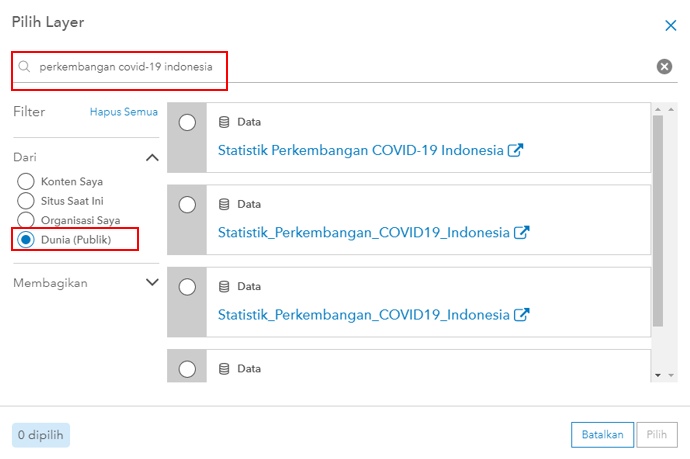Open external link icon of first result
690x459 pixels.
click(x=516, y=150)
